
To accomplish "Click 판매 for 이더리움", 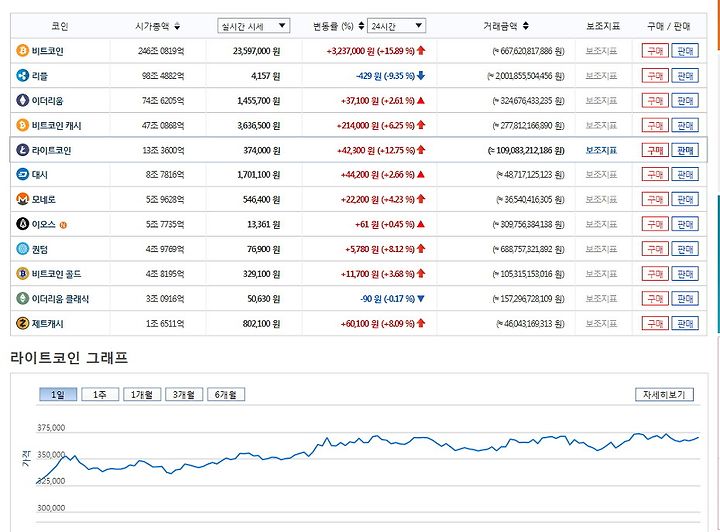I will click(685, 100).
